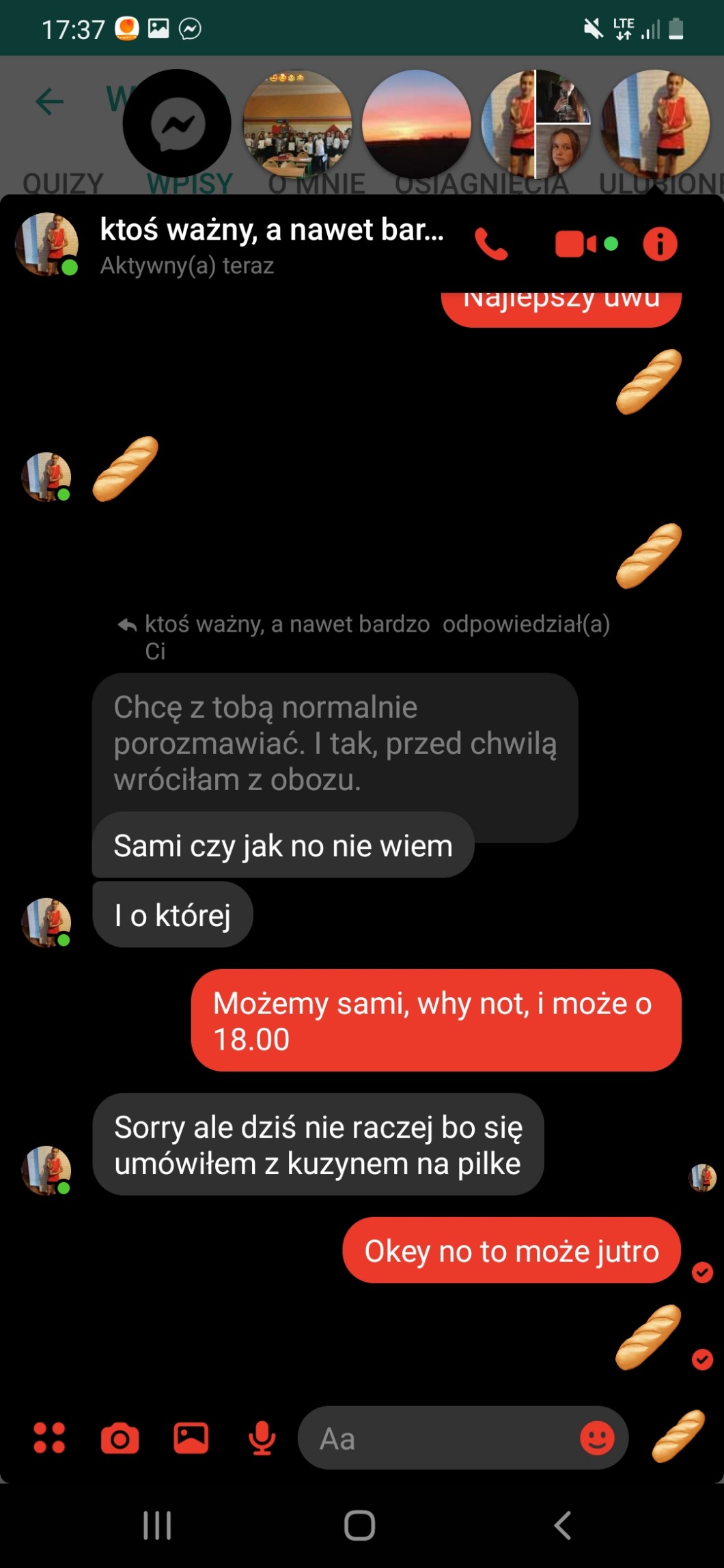Image resolution: width=724 pixels, height=1568 pixels.
Task: Open the four-dot more actions menu
Action: pos(49,1438)
